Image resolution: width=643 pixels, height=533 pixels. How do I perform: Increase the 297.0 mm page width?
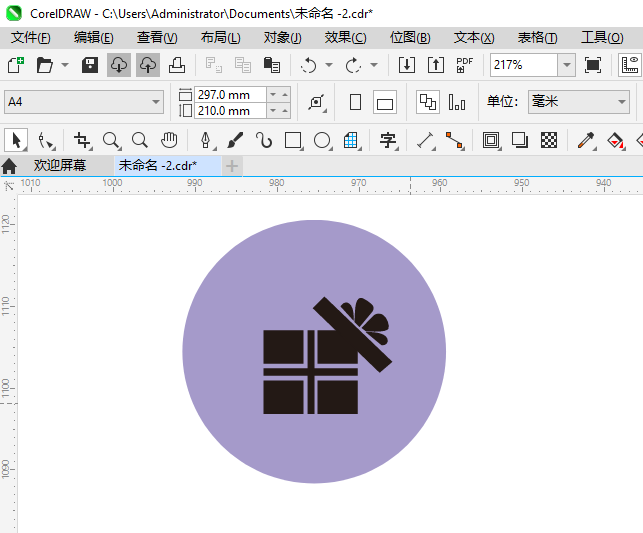285,95
